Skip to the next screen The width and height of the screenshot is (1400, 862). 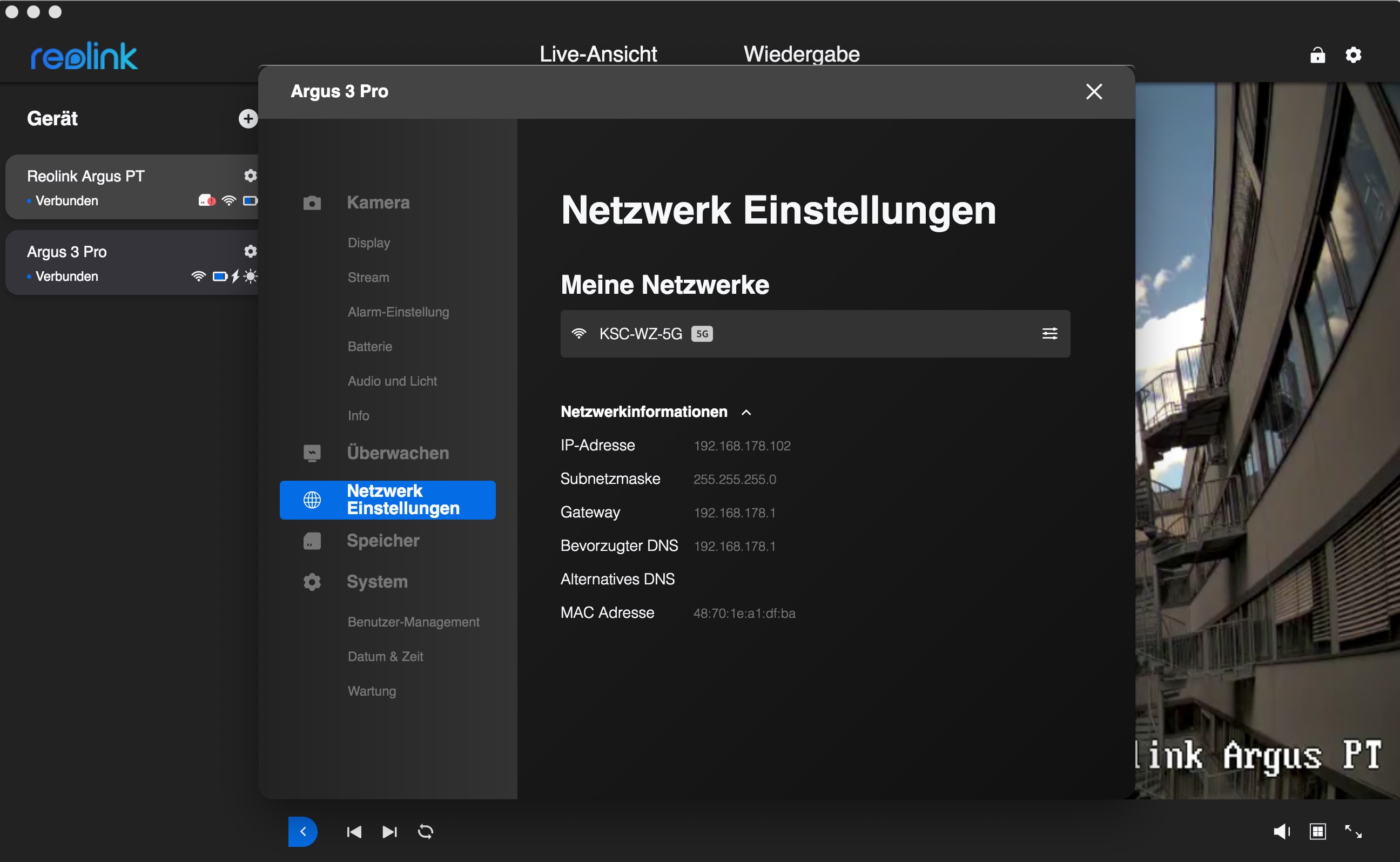pos(389,832)
